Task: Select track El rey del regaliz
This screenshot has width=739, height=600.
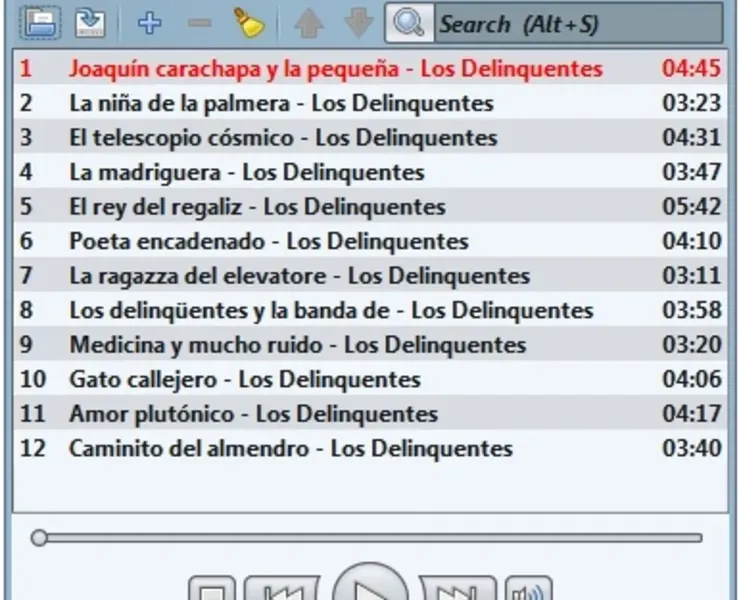Action: click(370, 206)
